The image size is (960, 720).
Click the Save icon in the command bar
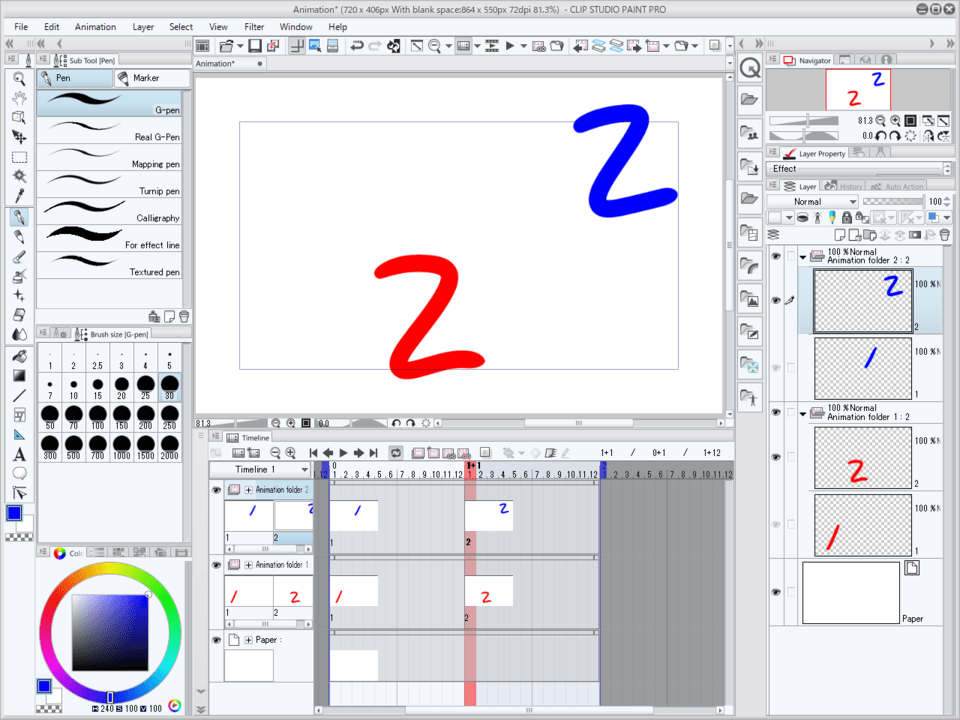(255, 46)
